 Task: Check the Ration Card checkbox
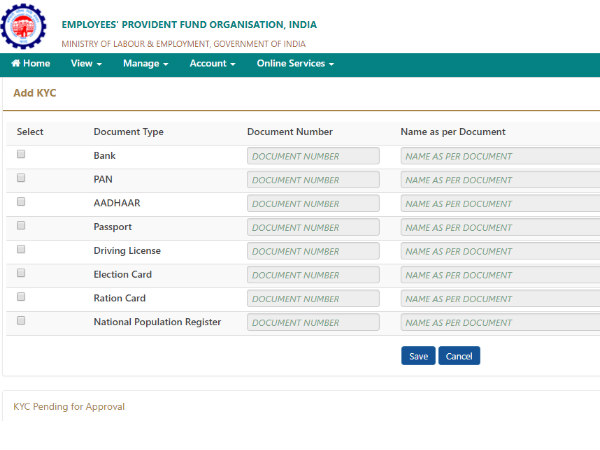click(21, 297)
